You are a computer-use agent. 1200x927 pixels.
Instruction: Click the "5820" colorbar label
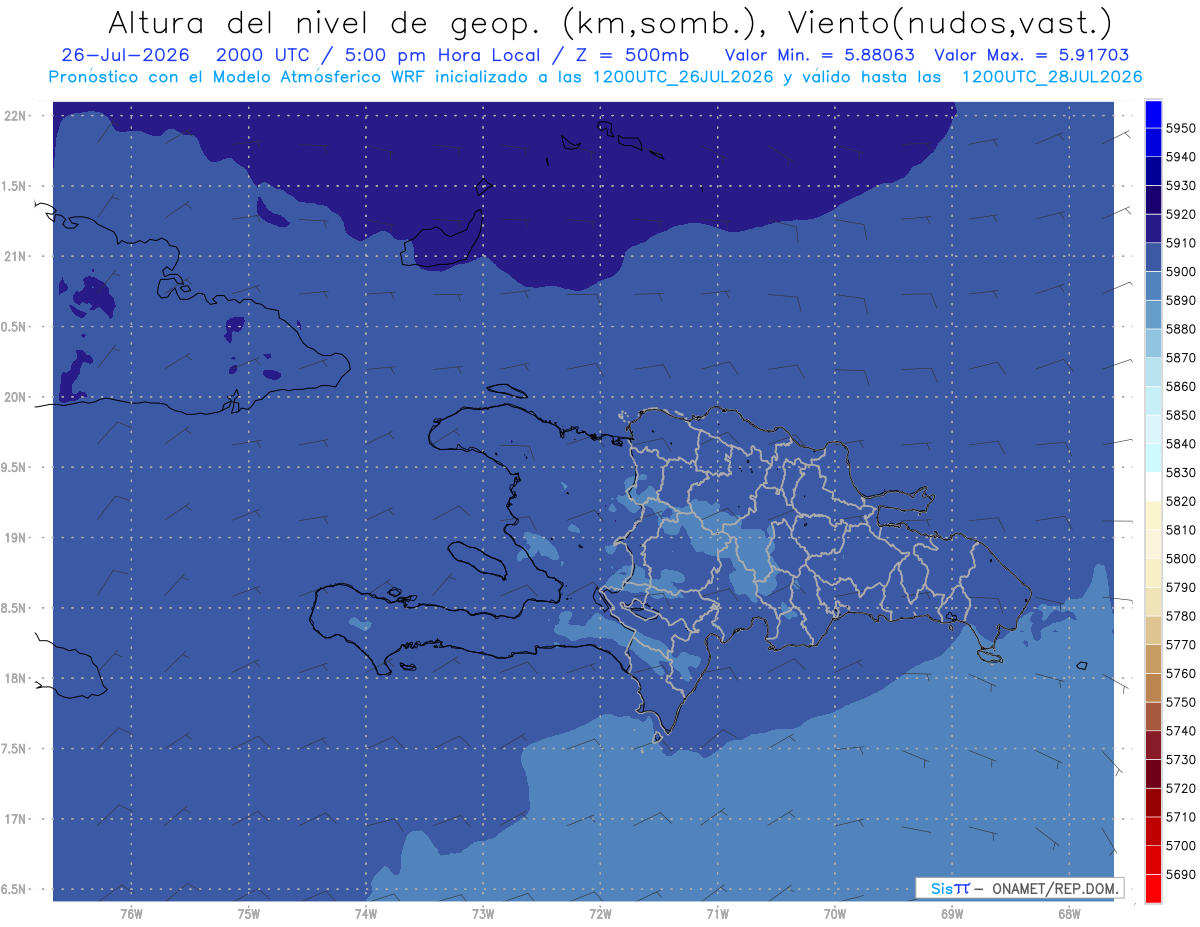1181,501
